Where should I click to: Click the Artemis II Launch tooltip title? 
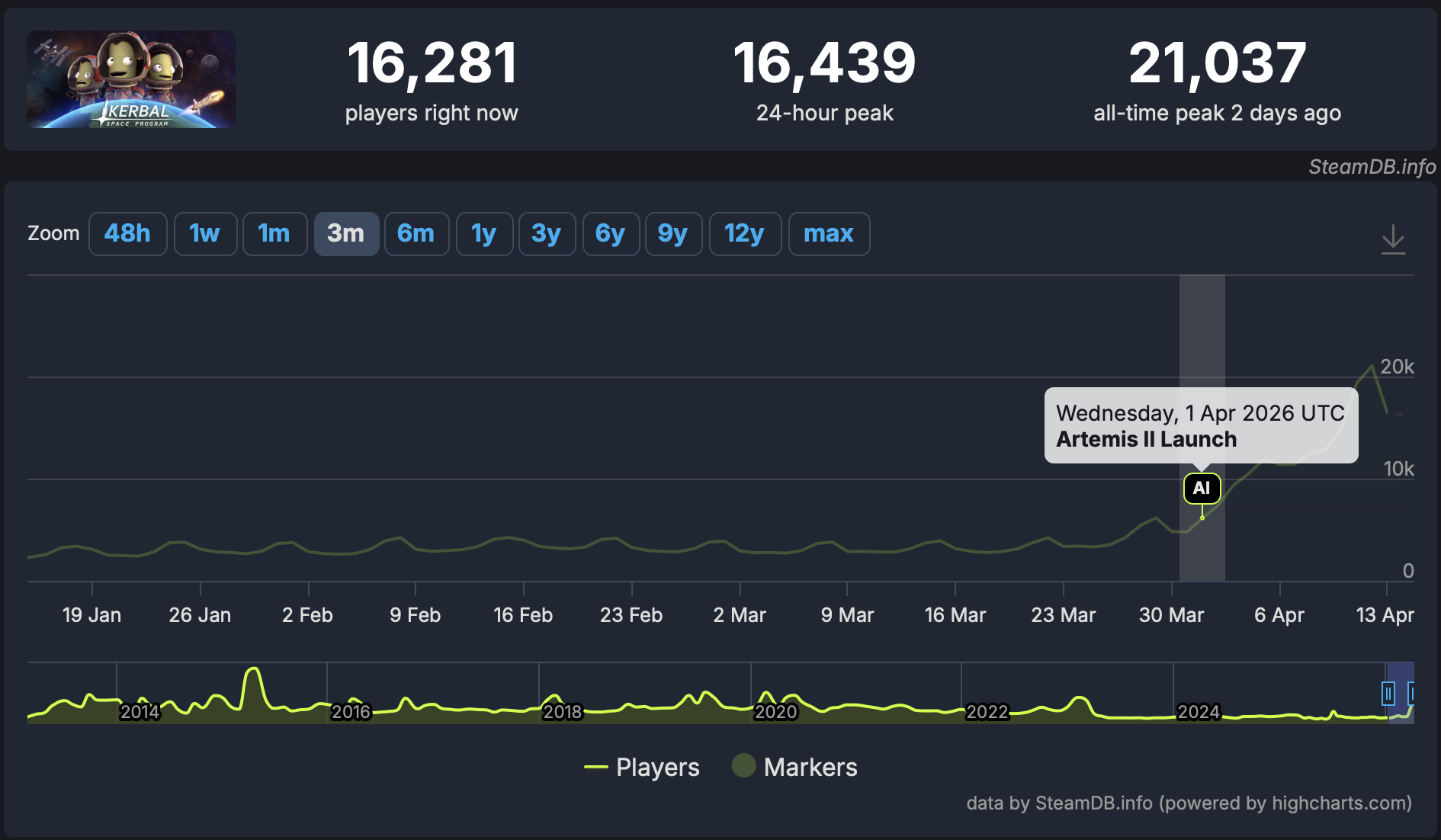1147,439
